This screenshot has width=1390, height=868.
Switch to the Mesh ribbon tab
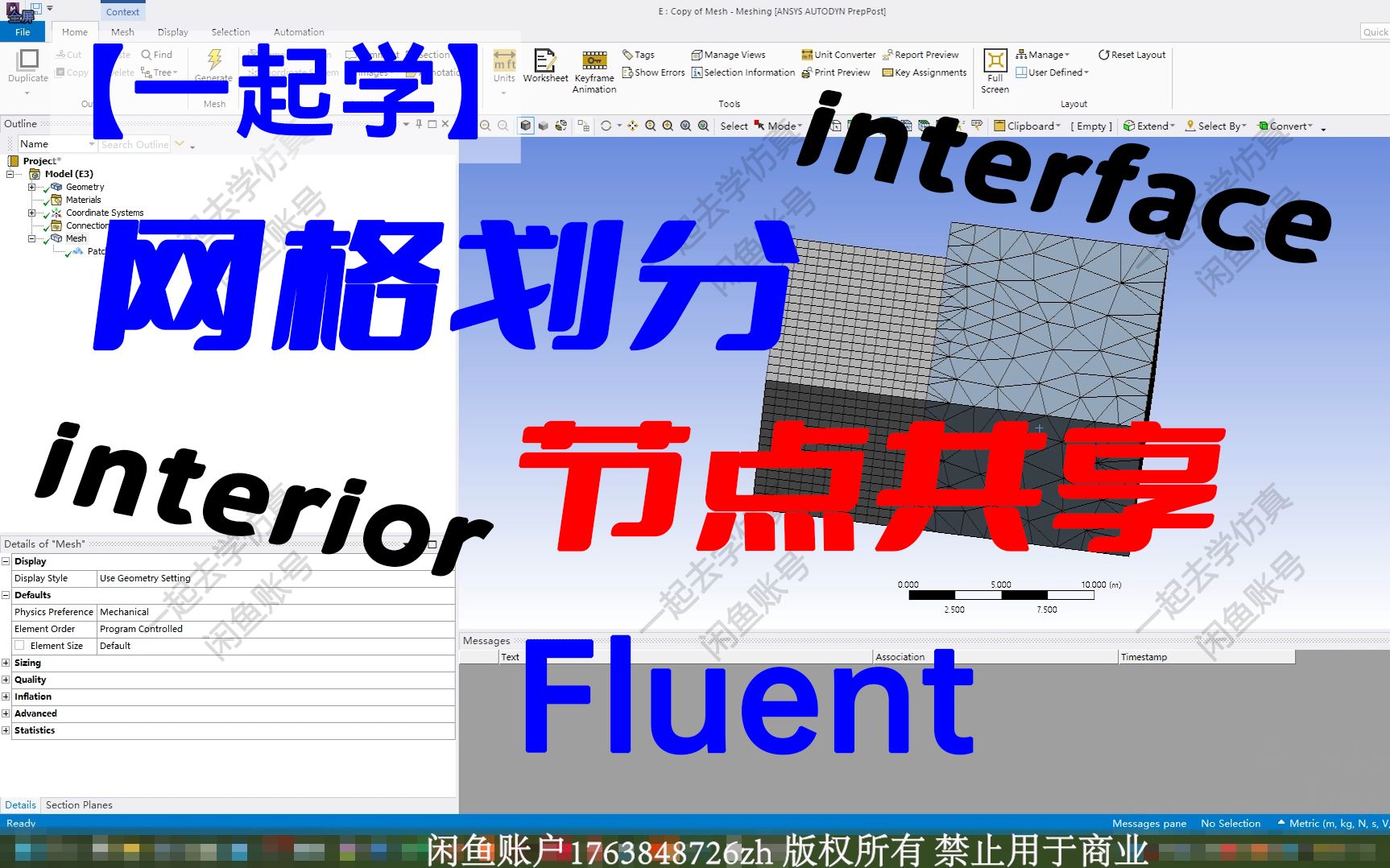(x=122, y=32)
